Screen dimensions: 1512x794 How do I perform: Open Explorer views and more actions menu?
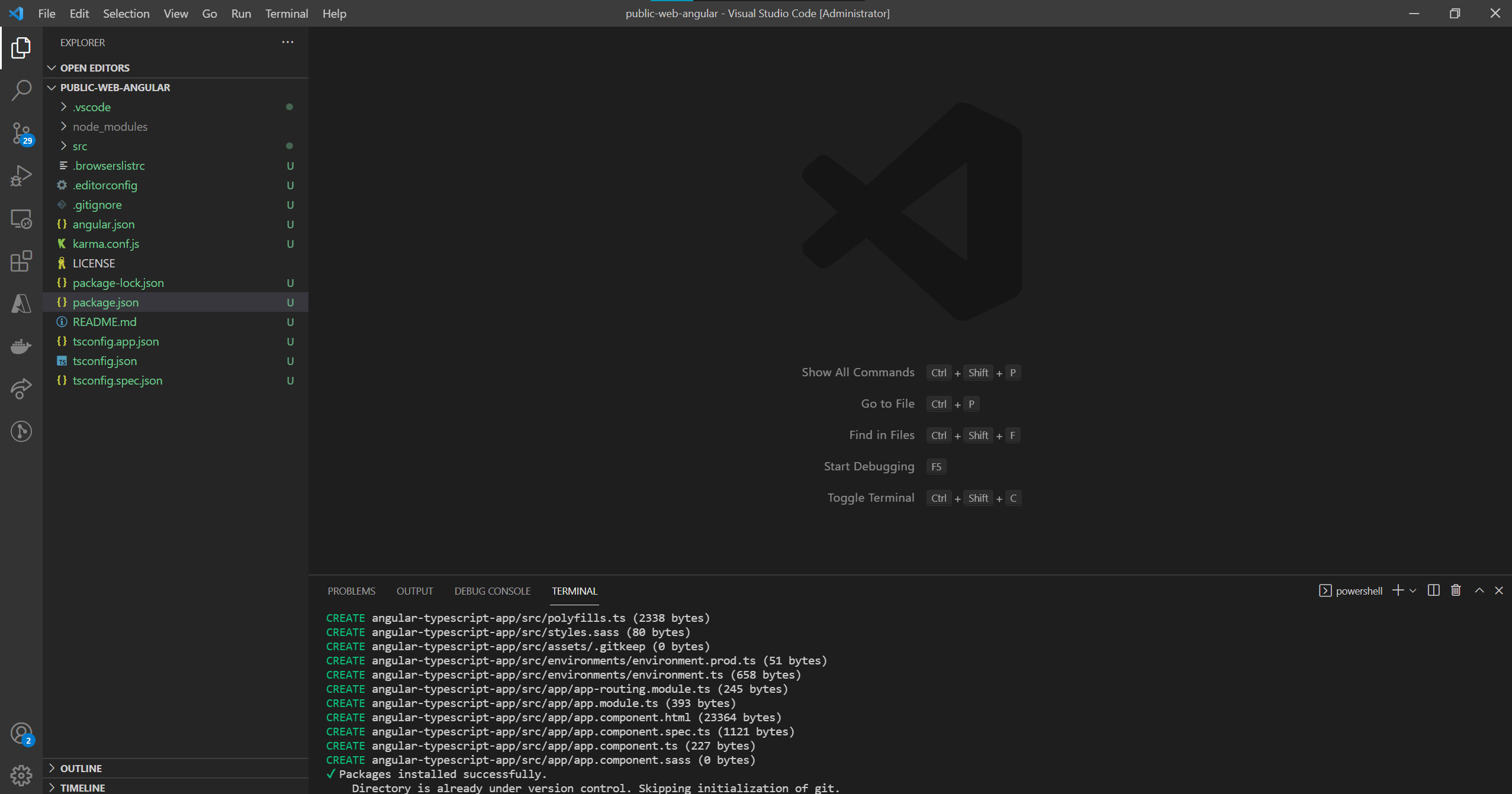coord(288,42)
